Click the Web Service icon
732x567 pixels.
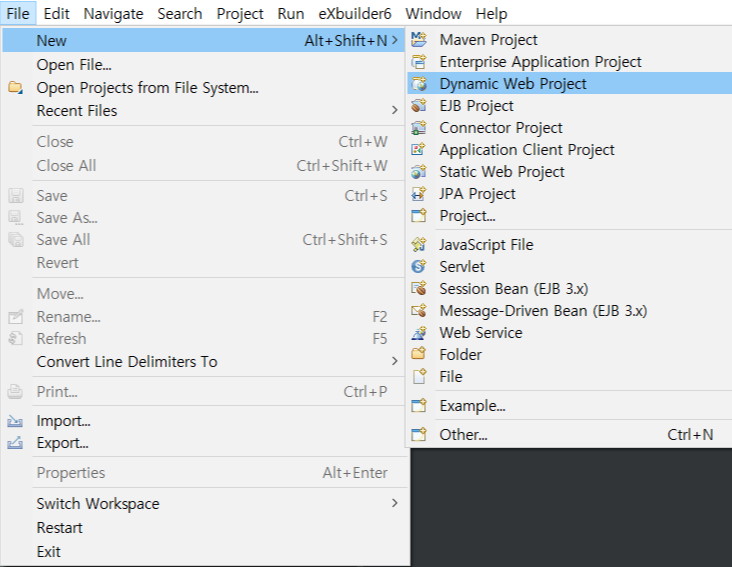(419, 333)
